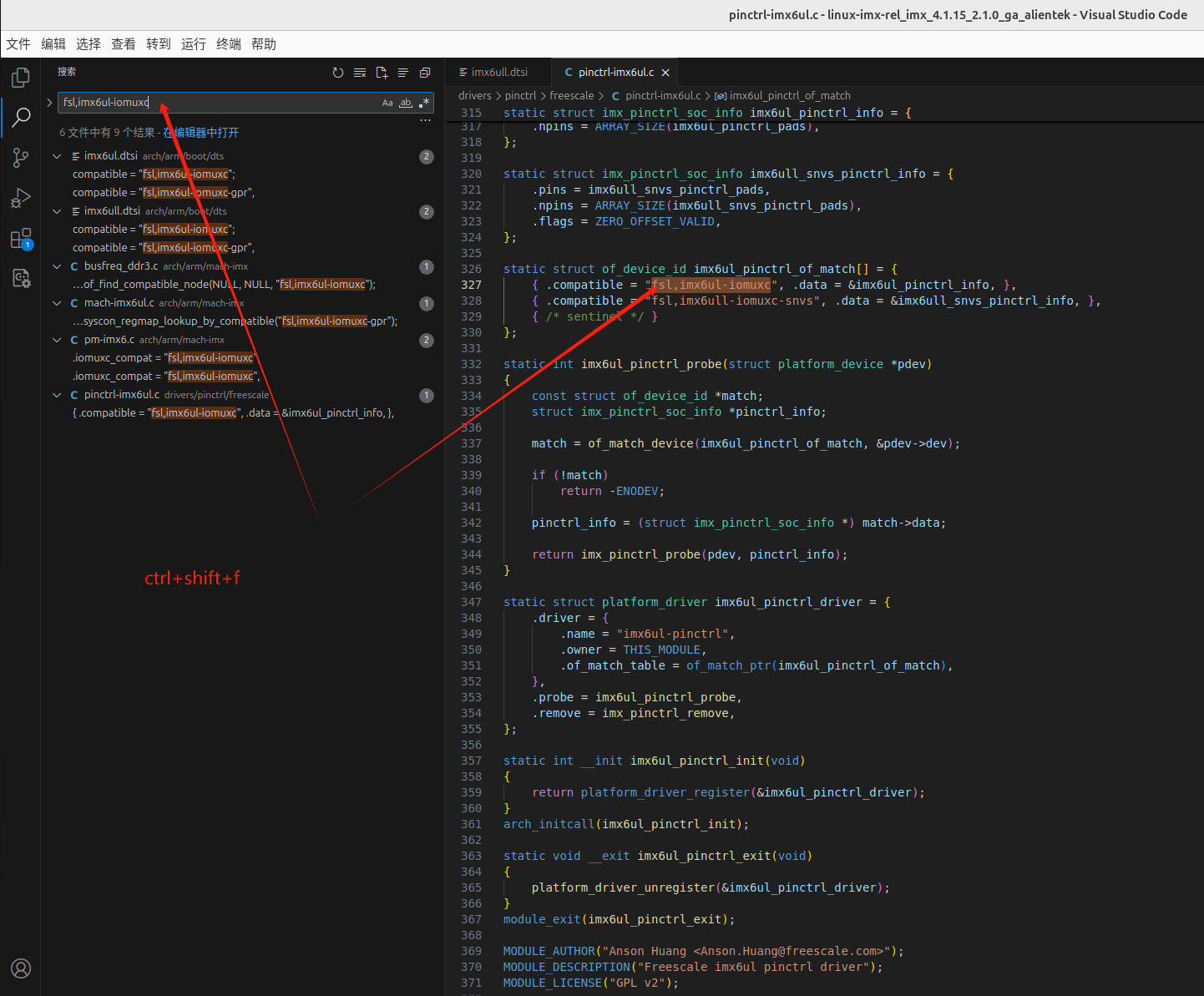Collapse the mach-imx6ul.c results group
This screenshot has height=996, width=1204.
57,303
